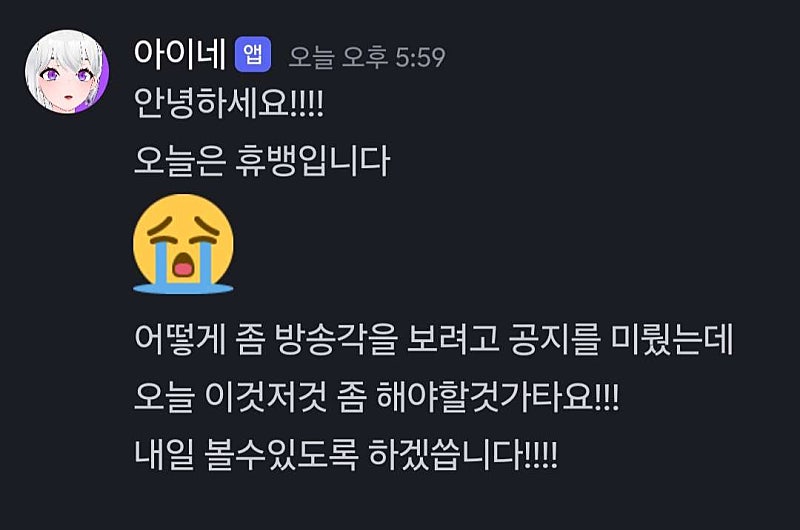
Task: Open the 아이네 profile avatar
Action: tap(67, 71)
